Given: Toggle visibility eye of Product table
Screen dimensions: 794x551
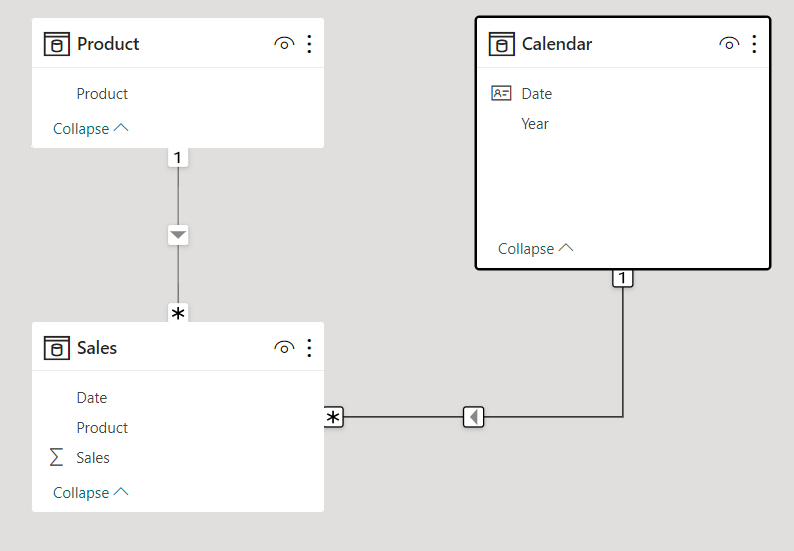Looking at the screenshot, I should click(x=284, y=44).
